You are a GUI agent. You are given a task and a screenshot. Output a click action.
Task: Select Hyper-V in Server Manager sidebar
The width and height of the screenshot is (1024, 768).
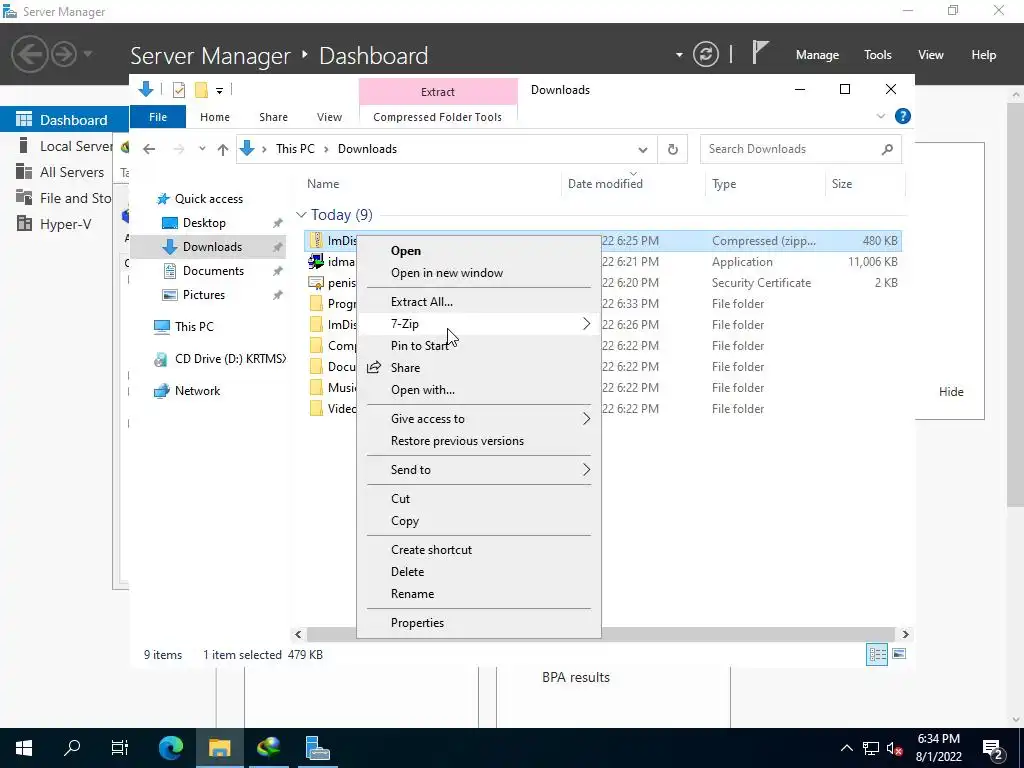tap(64, 224)
